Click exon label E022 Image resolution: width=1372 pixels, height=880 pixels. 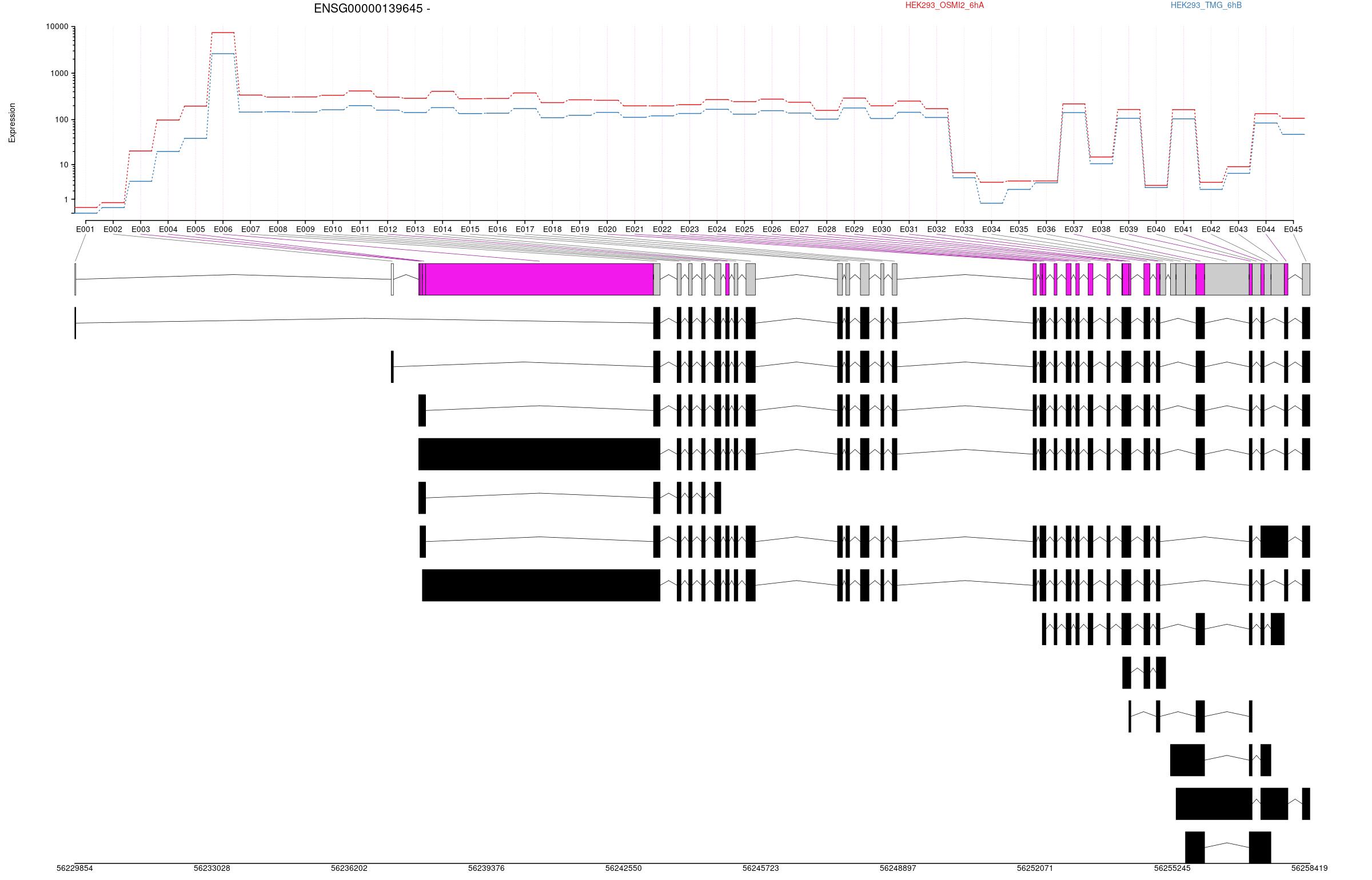pyautogui.click(x=662, y=230)
